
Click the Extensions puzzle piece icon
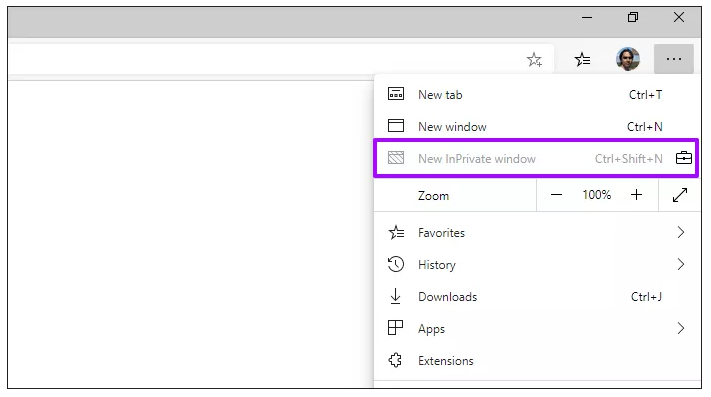pyautogui.click(x=395, y=360)
